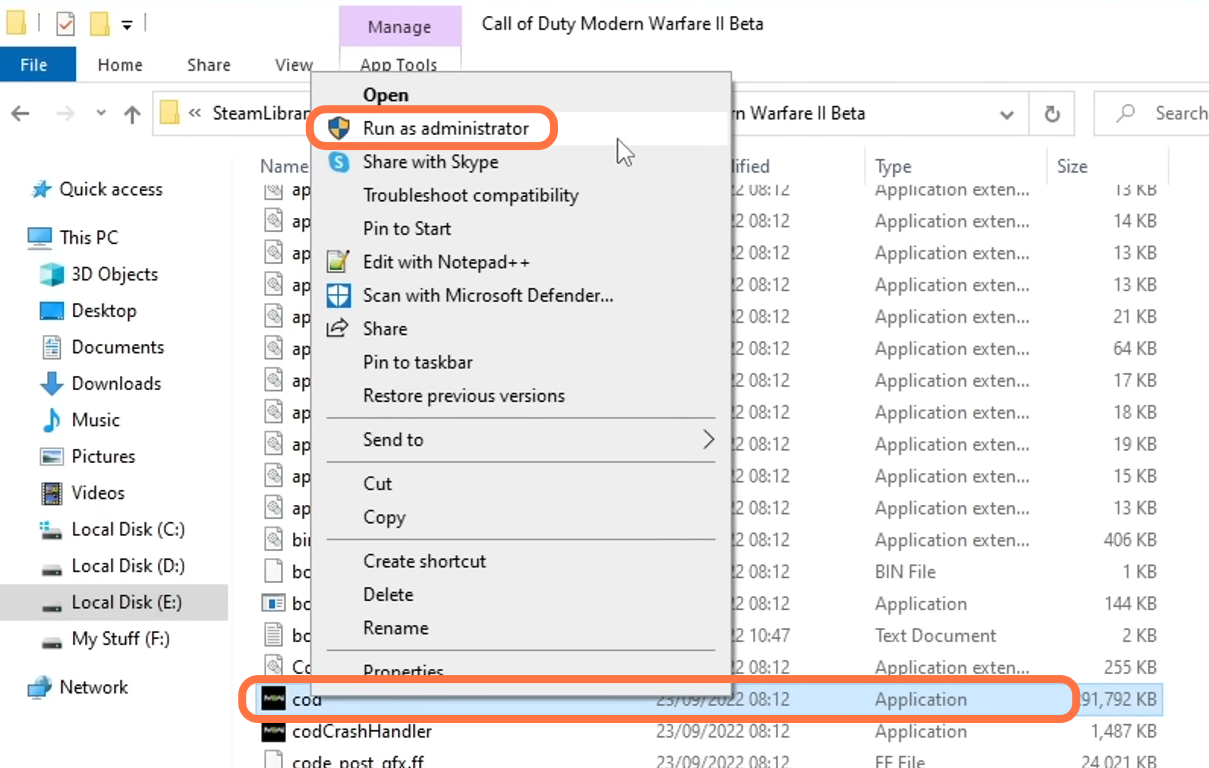Image resolution: width=1209 pixels, height=768 pixels.
Task: Open the Desktop folder in the sidebar
Action: click(88, 311)
